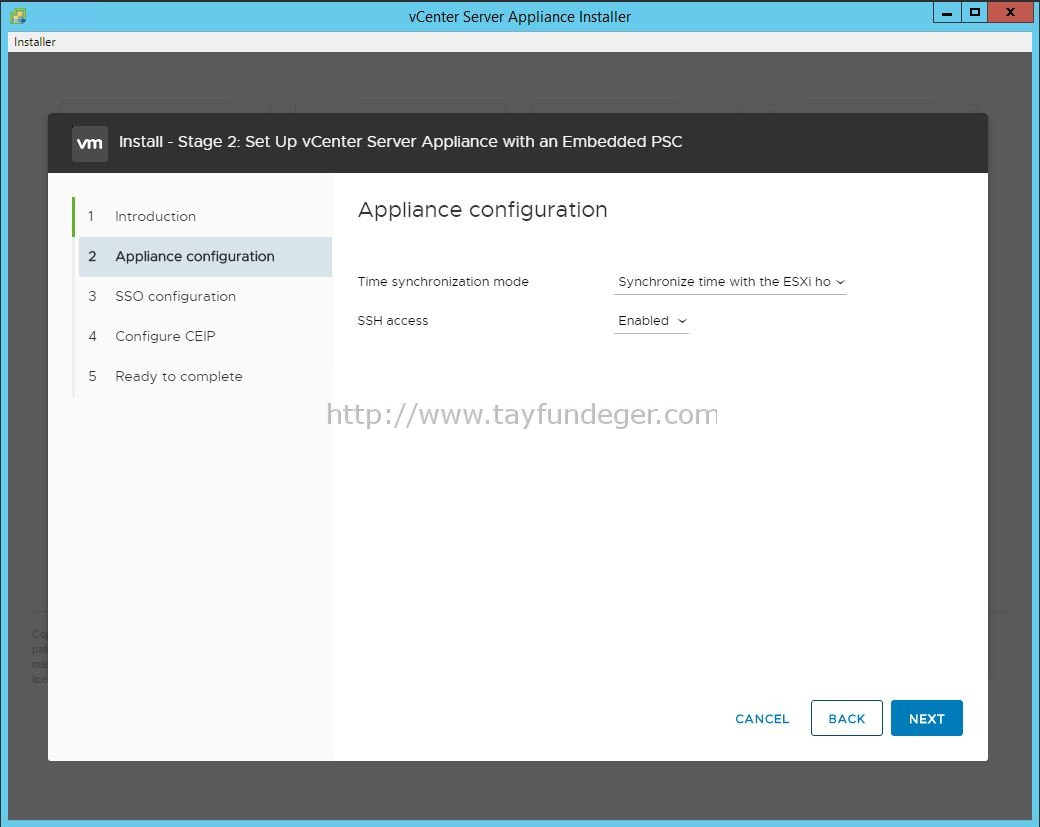
Task: Select Appliance configuration step
Action: pos(205,257)
